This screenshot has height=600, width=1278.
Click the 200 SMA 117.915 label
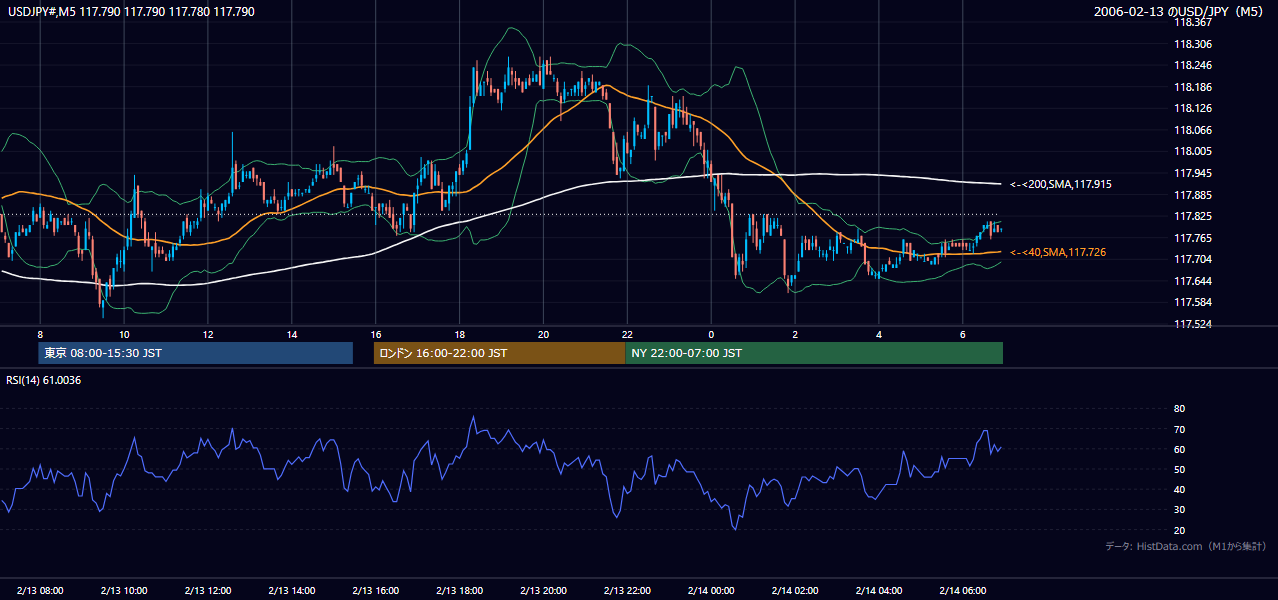point(1061,184)
